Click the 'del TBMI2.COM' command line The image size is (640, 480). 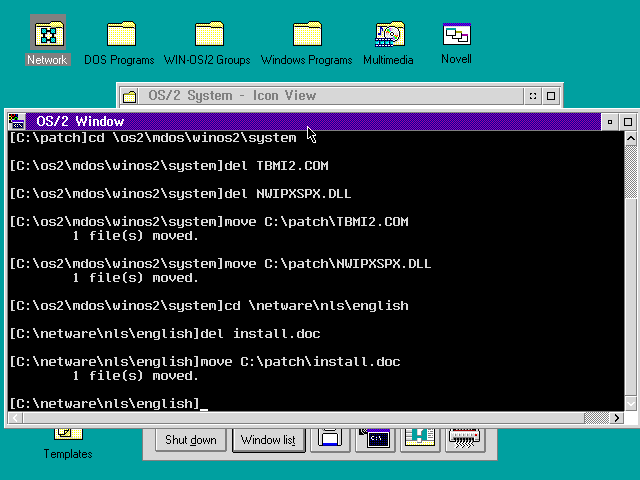pos(169,166)
